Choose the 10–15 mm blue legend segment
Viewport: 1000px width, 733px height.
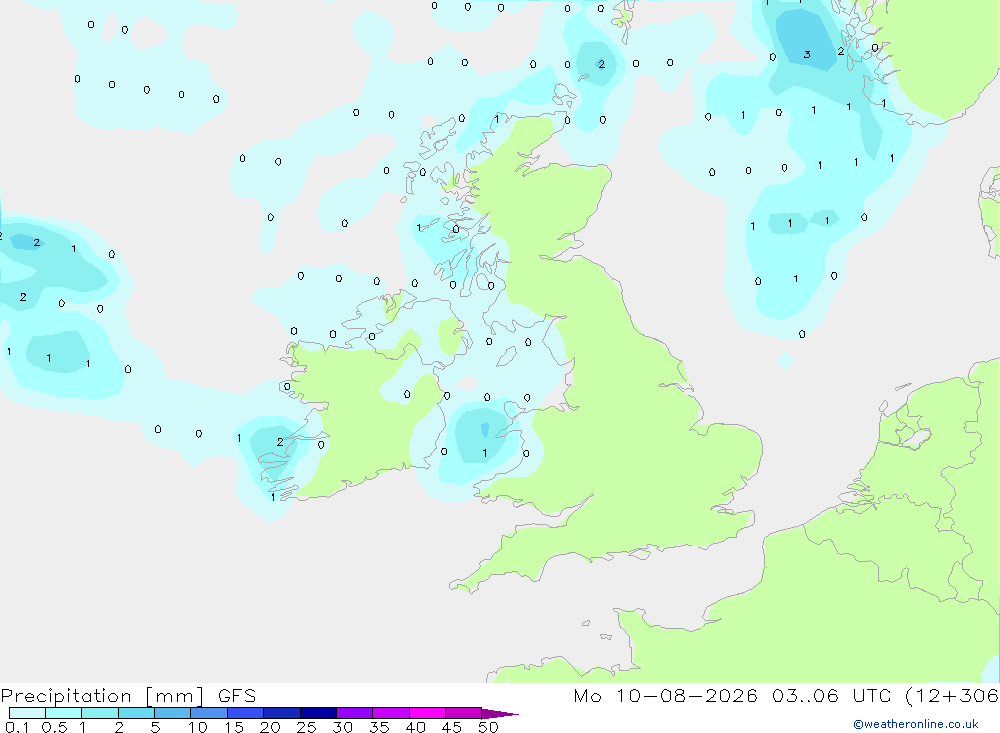click(x=209, y=713)
